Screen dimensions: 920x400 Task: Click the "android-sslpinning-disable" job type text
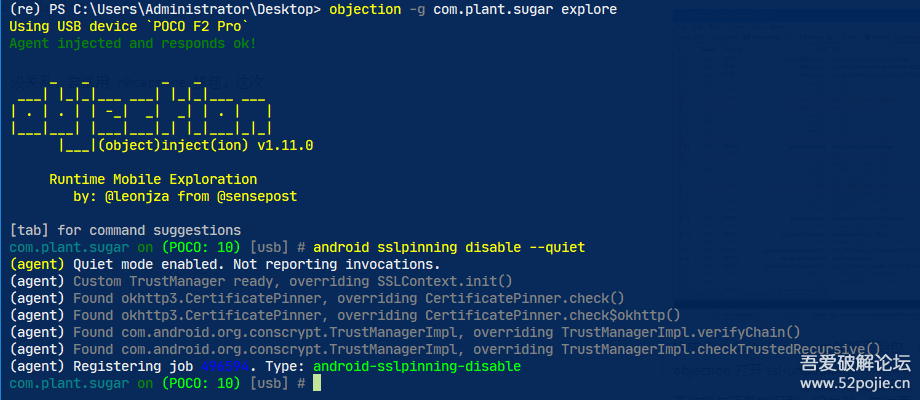[x=416, y=366]
